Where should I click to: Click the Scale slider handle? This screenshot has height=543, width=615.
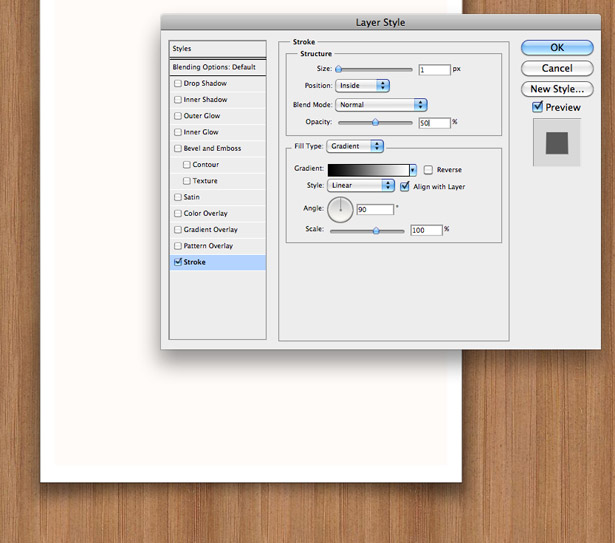(x=376, y=230)
